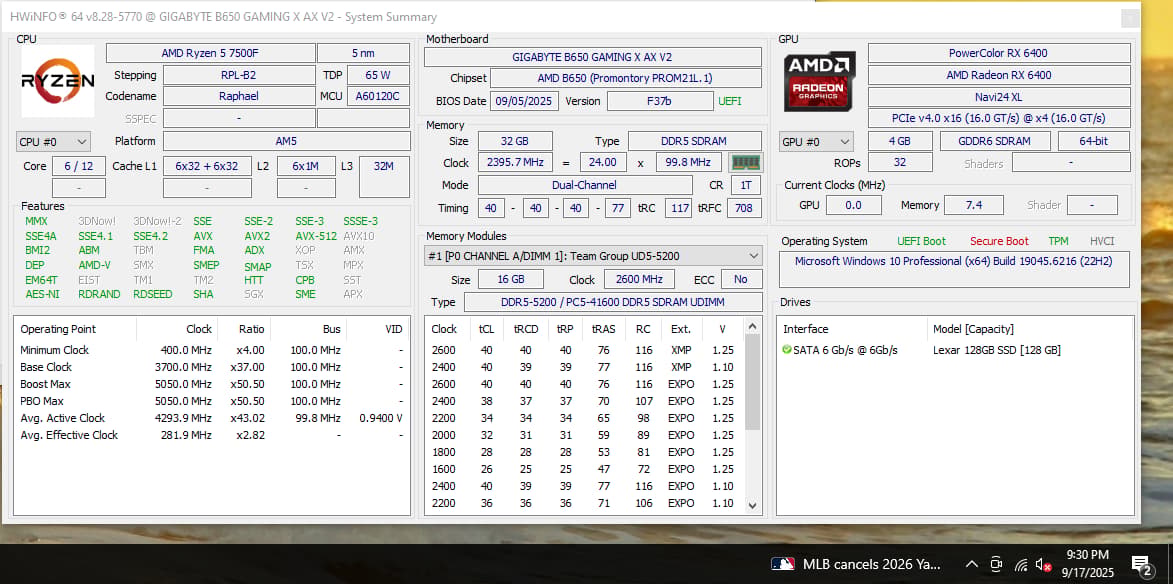1173x584 pixels.
Task: Click the 64-bit bus width field
Action: click(1094, 141)
